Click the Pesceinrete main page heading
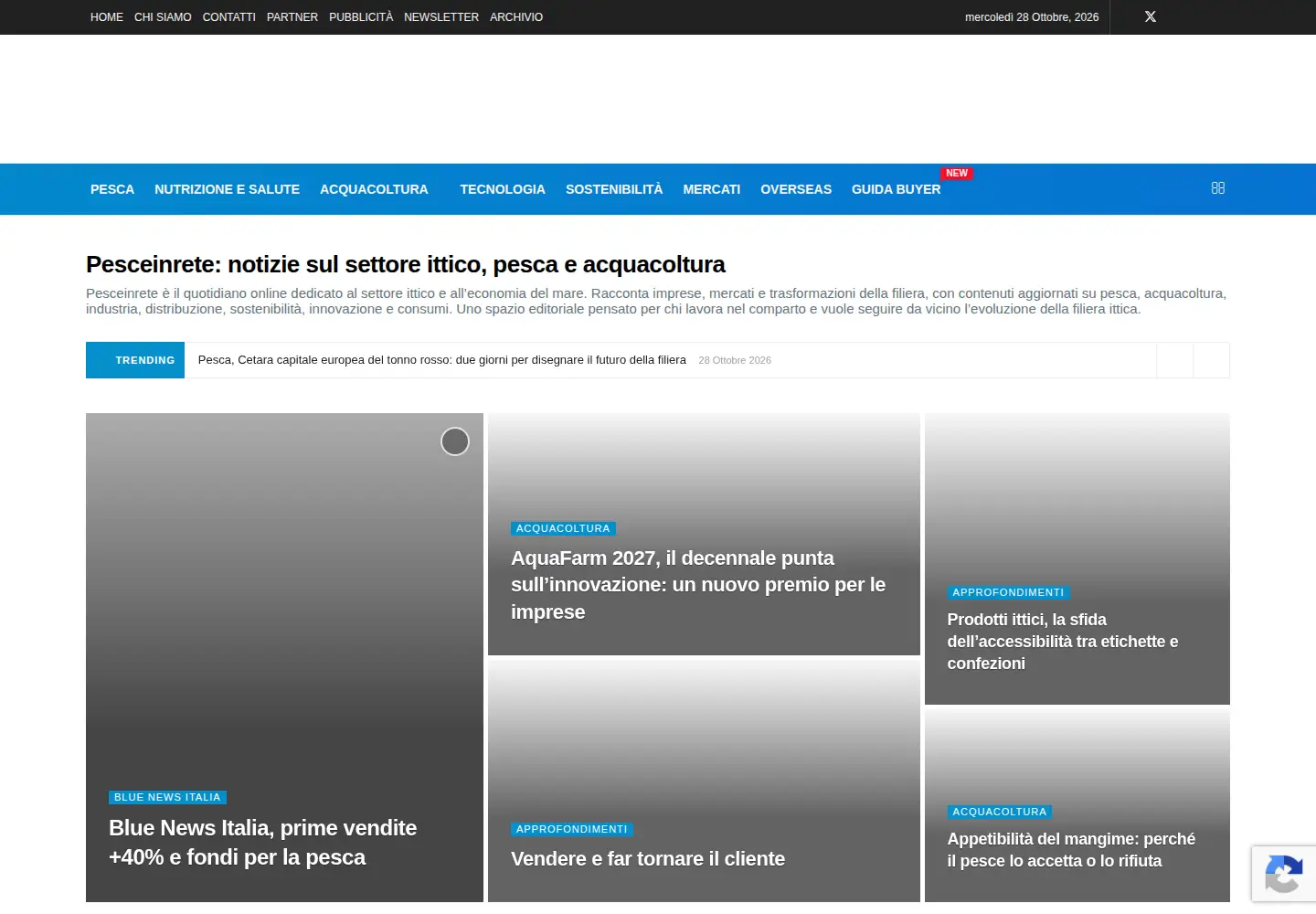Screen dimensions: 1316x914 [x=406, y=264]
